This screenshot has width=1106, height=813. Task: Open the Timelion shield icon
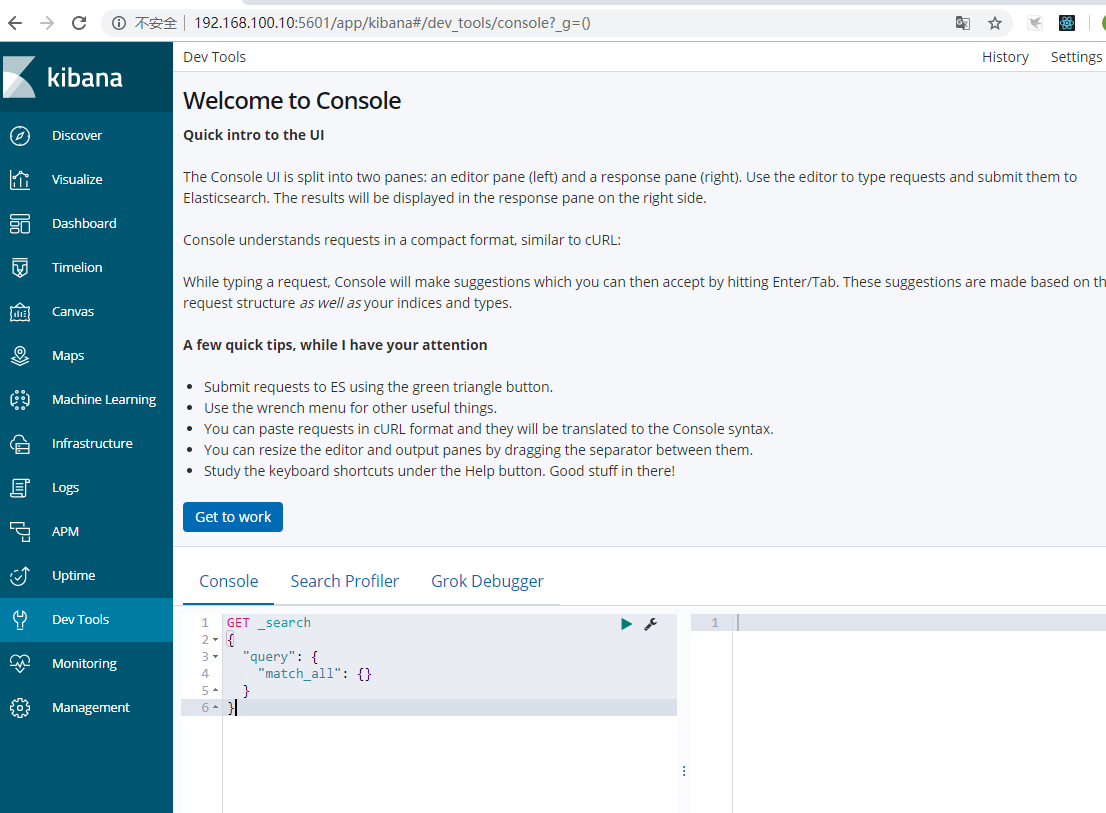[20, 268]
